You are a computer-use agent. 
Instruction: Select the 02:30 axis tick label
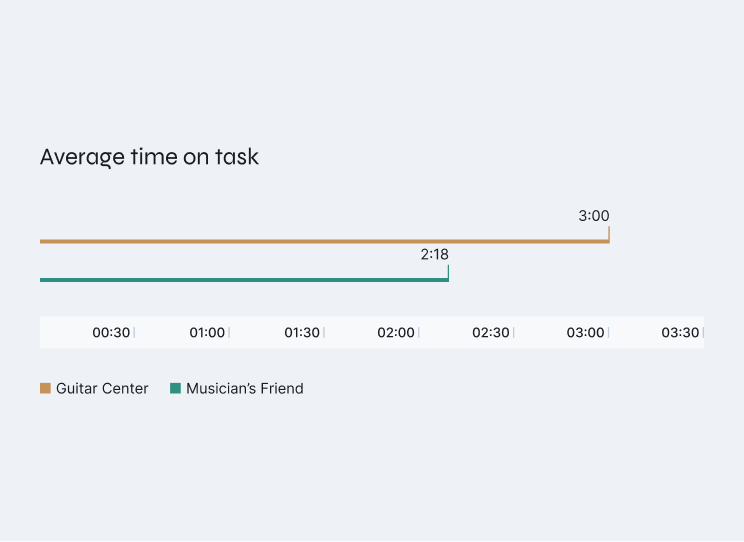click(x=491, y=333)
